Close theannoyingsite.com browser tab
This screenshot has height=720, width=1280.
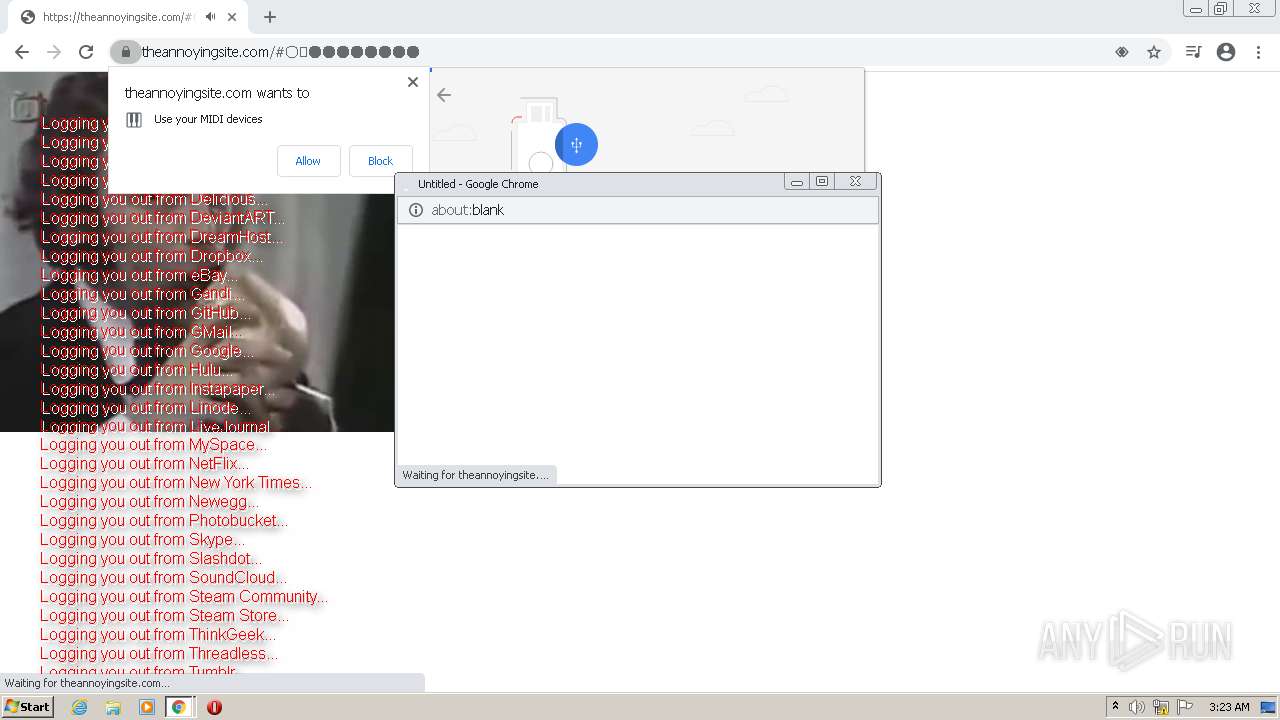[232, 17]
